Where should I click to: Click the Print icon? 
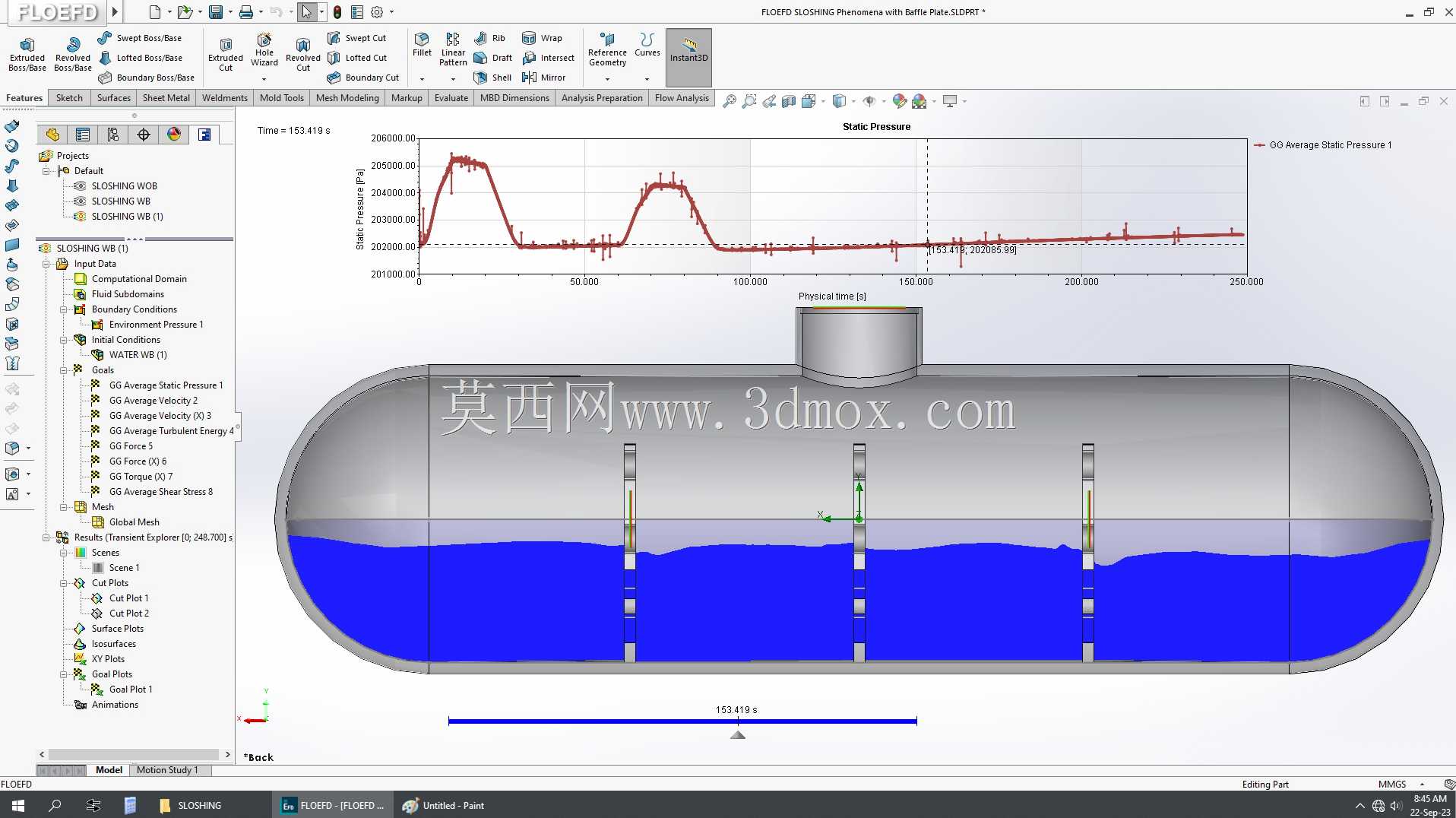(x=246, y=12)
